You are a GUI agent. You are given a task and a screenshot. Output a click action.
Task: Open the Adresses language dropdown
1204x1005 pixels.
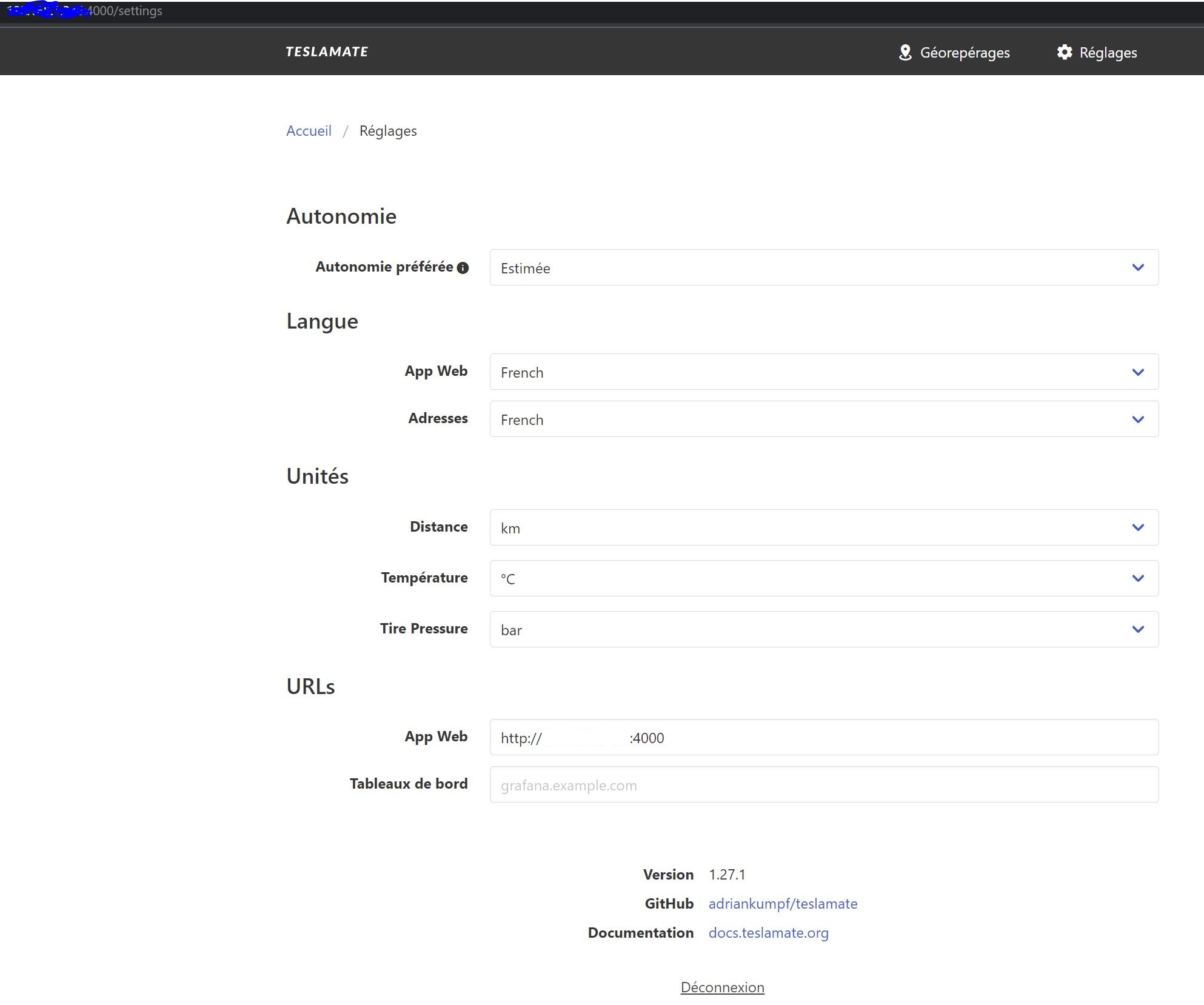point(823,419)
